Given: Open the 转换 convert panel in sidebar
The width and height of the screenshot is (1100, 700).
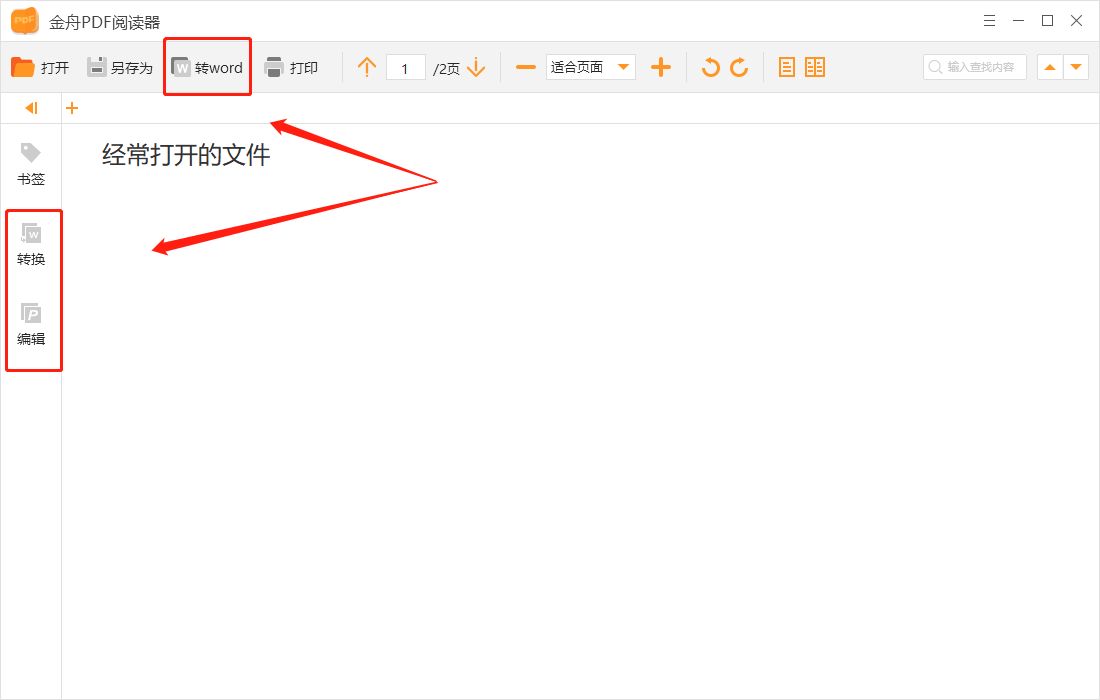Looking at the screenshot, I should point(33,244).
